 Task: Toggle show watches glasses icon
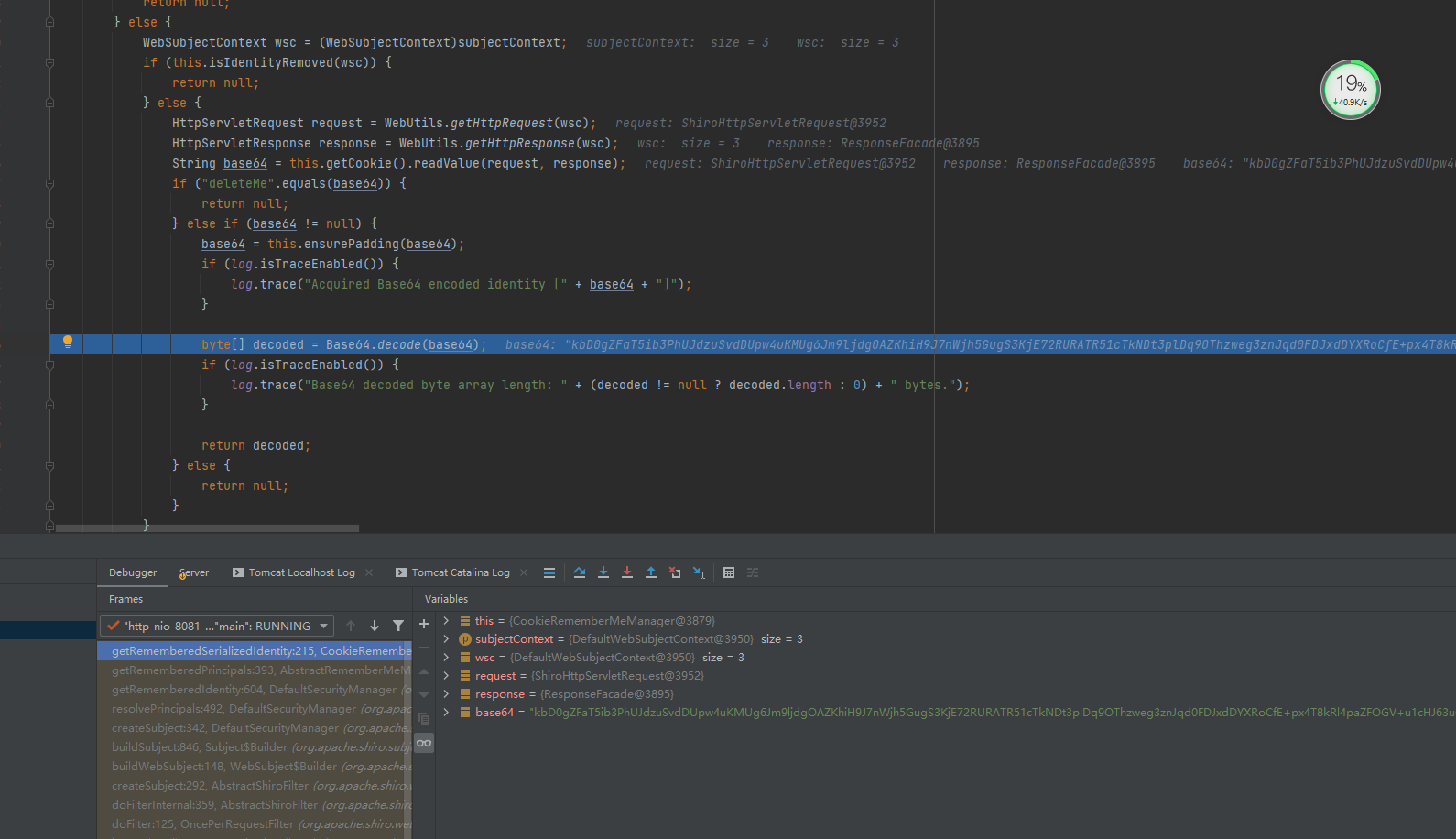click(424, 743)
